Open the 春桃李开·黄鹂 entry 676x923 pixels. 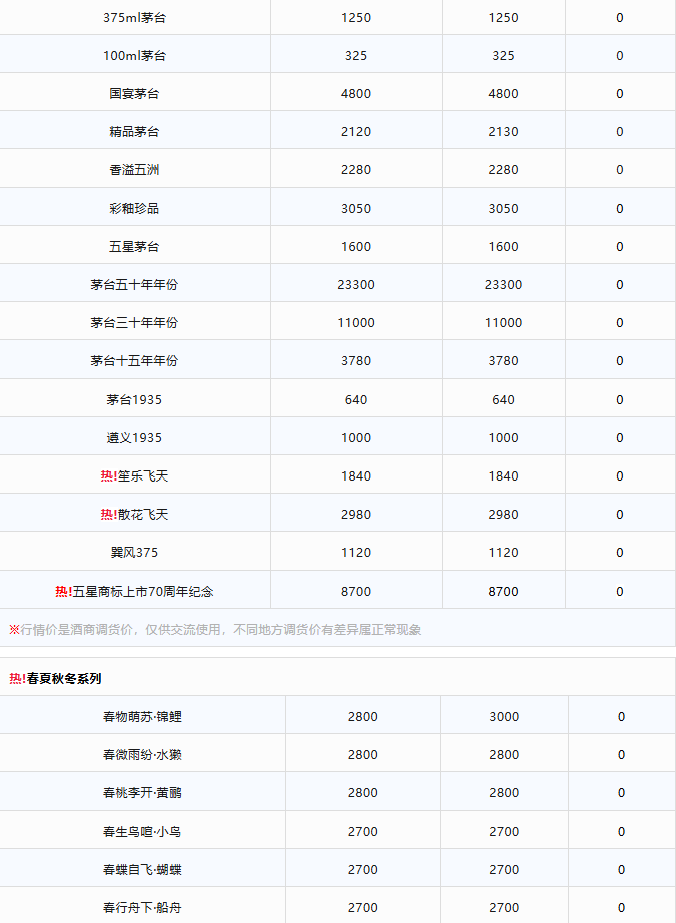[142, 793]
